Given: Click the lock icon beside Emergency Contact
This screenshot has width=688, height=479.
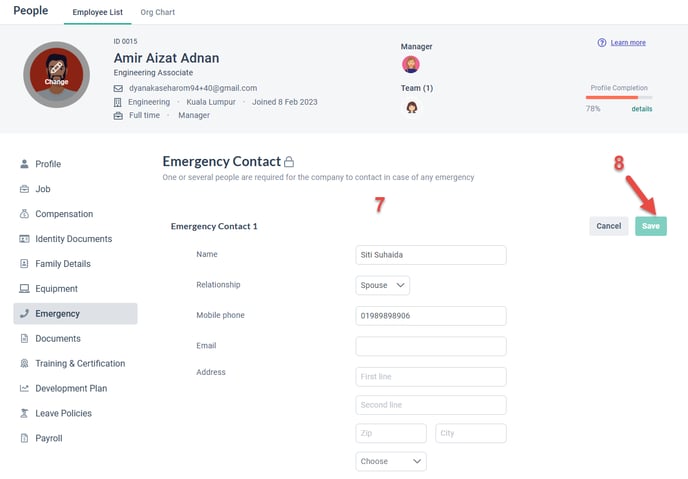Looking at the screenshot, I should click(289, 162).
